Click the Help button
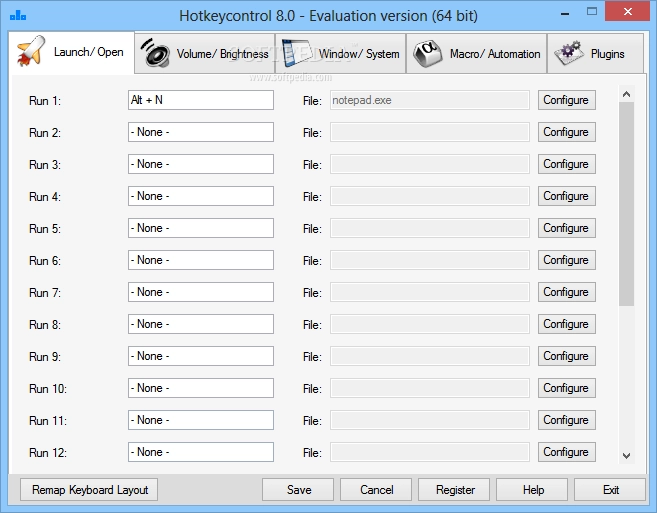Image resolution: width=657 pixels, height=513 pixels. click(532, 490)
